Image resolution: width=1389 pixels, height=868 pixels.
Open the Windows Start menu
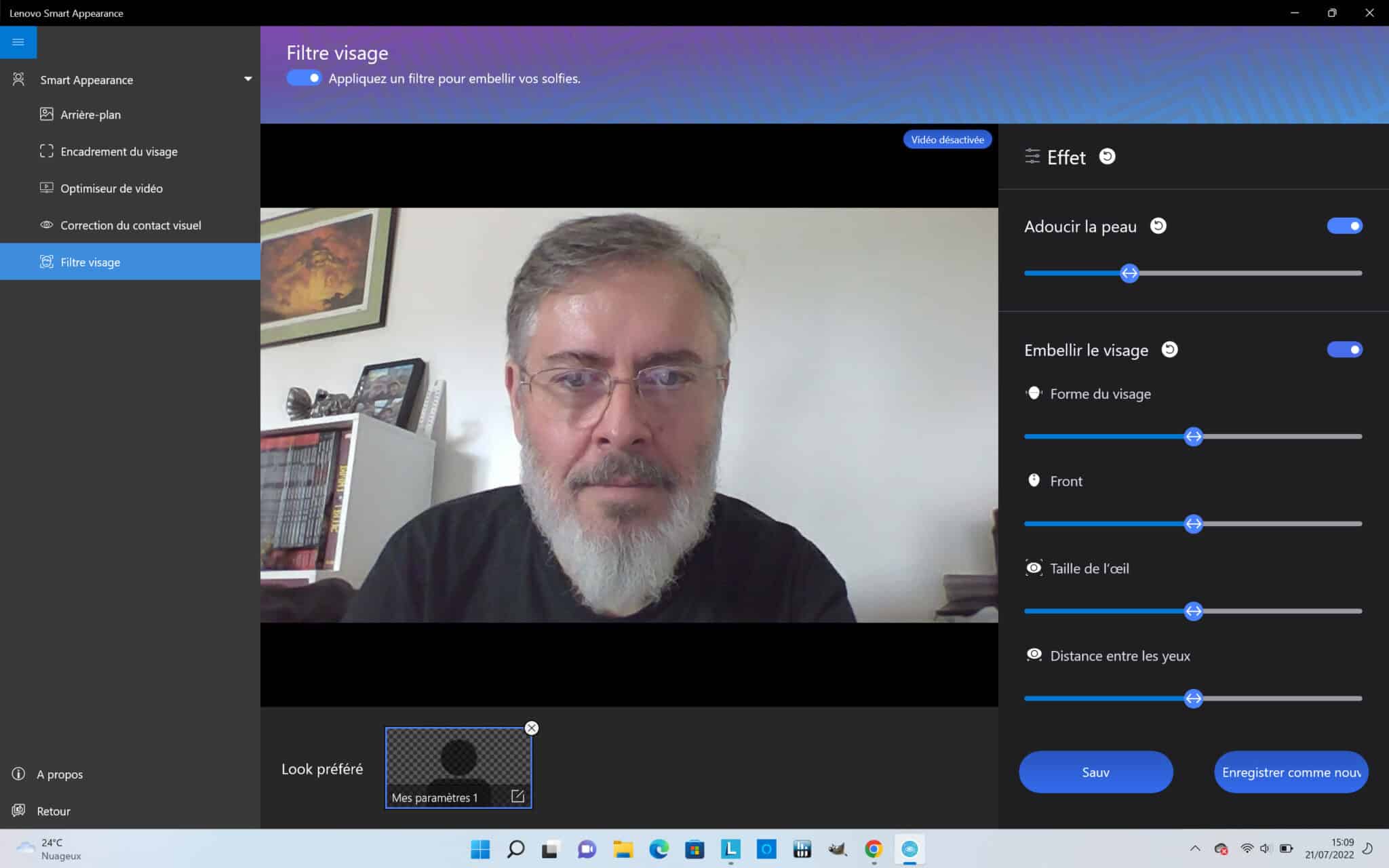480,849
